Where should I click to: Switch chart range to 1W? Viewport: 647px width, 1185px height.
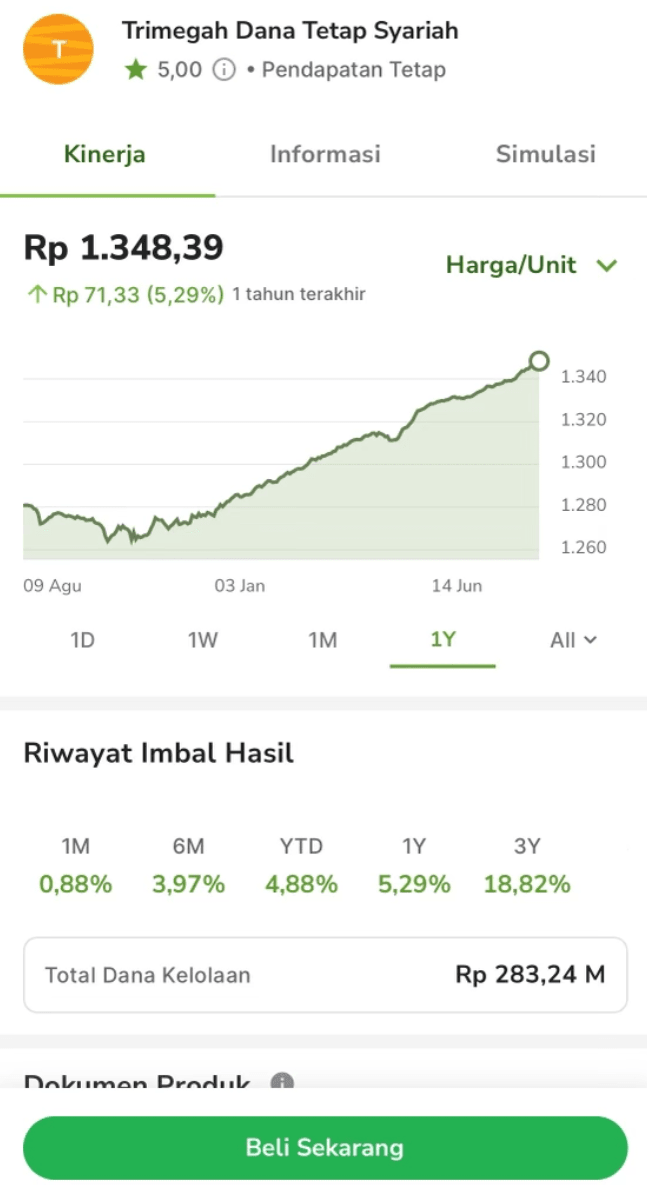(x=203, y=640)
